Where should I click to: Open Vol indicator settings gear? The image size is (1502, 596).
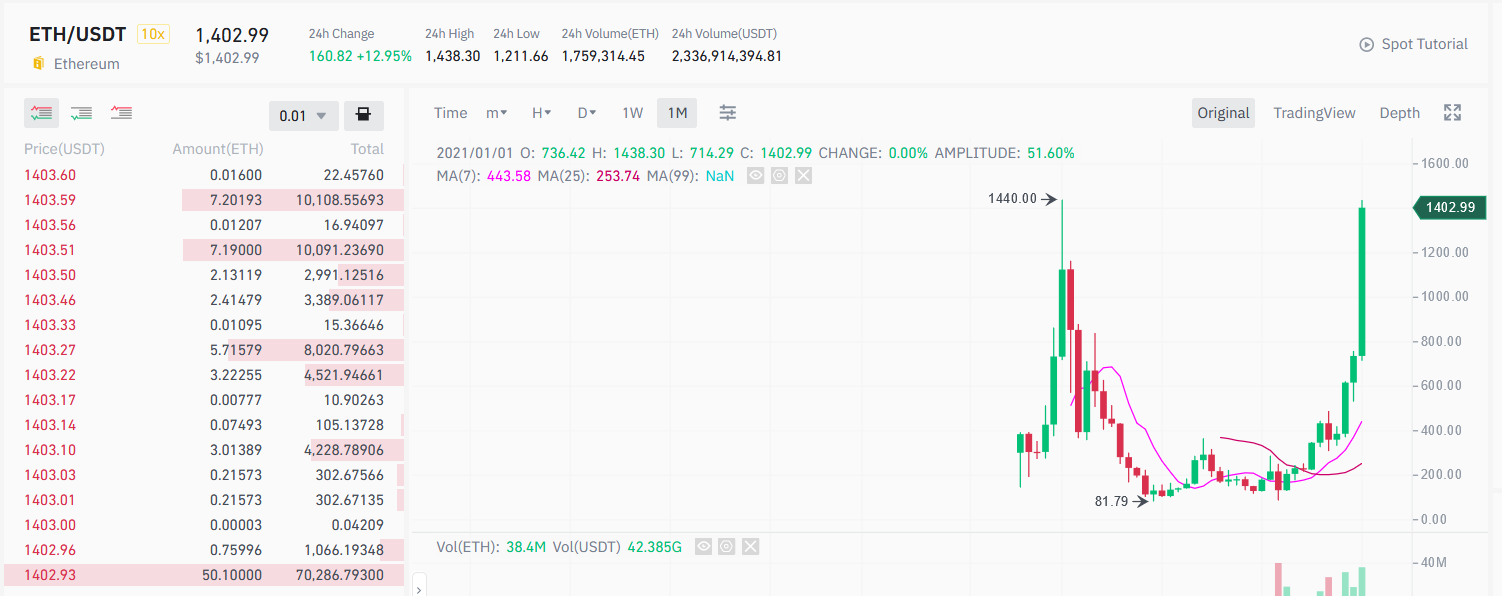tap(727, 547)
